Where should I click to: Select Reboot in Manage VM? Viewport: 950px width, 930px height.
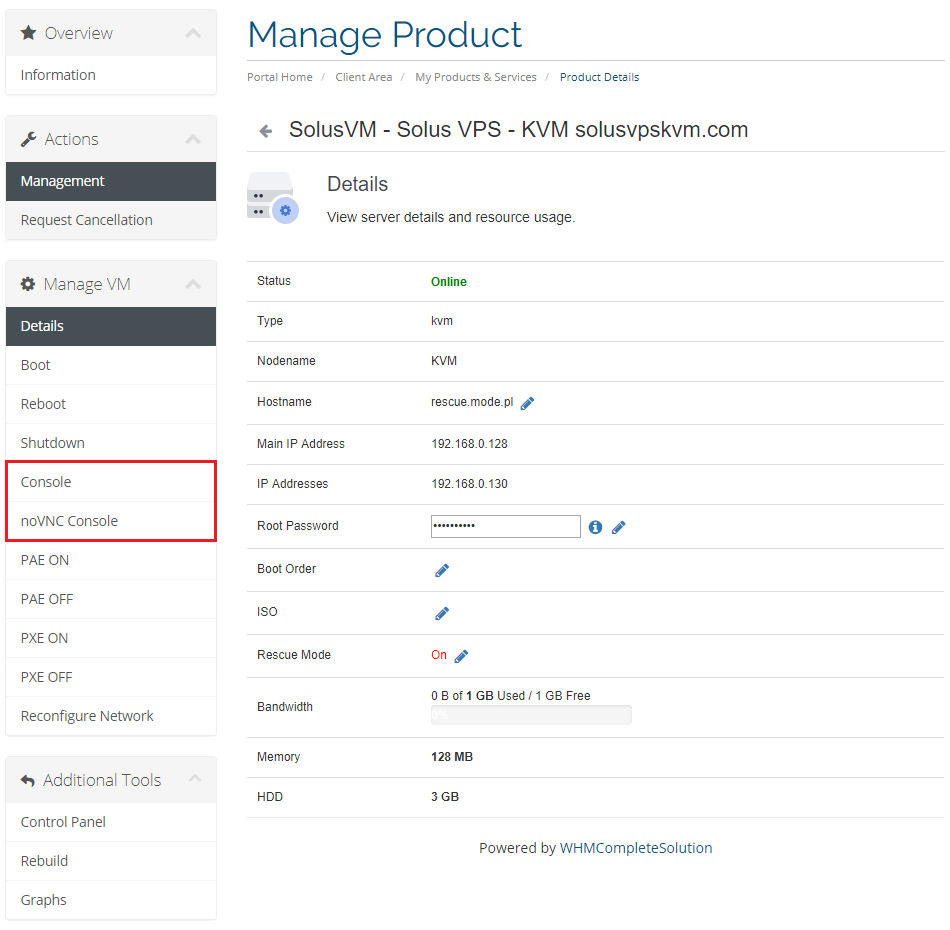[111, 404]
